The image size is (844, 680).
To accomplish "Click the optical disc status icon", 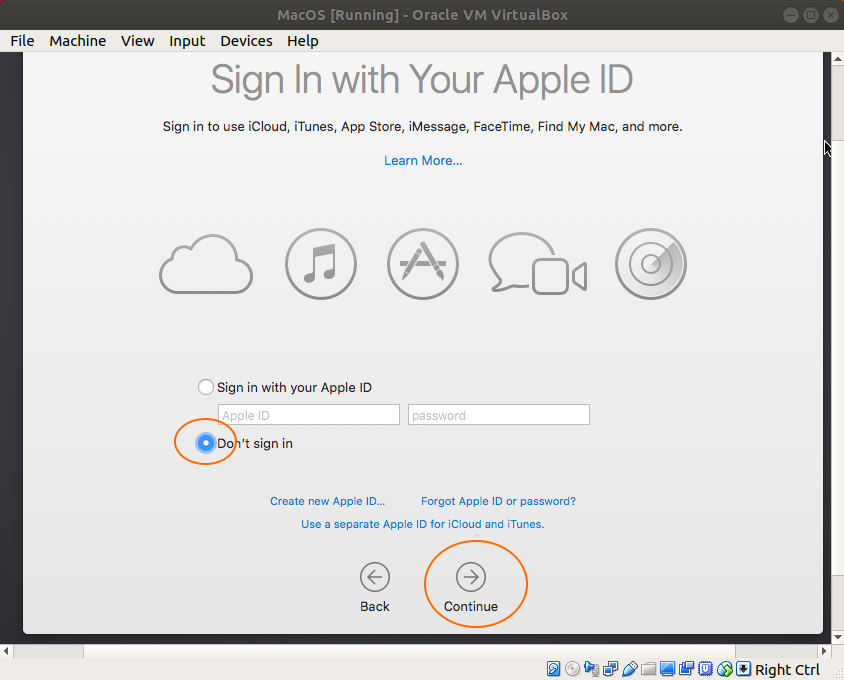I will [573, 669].
